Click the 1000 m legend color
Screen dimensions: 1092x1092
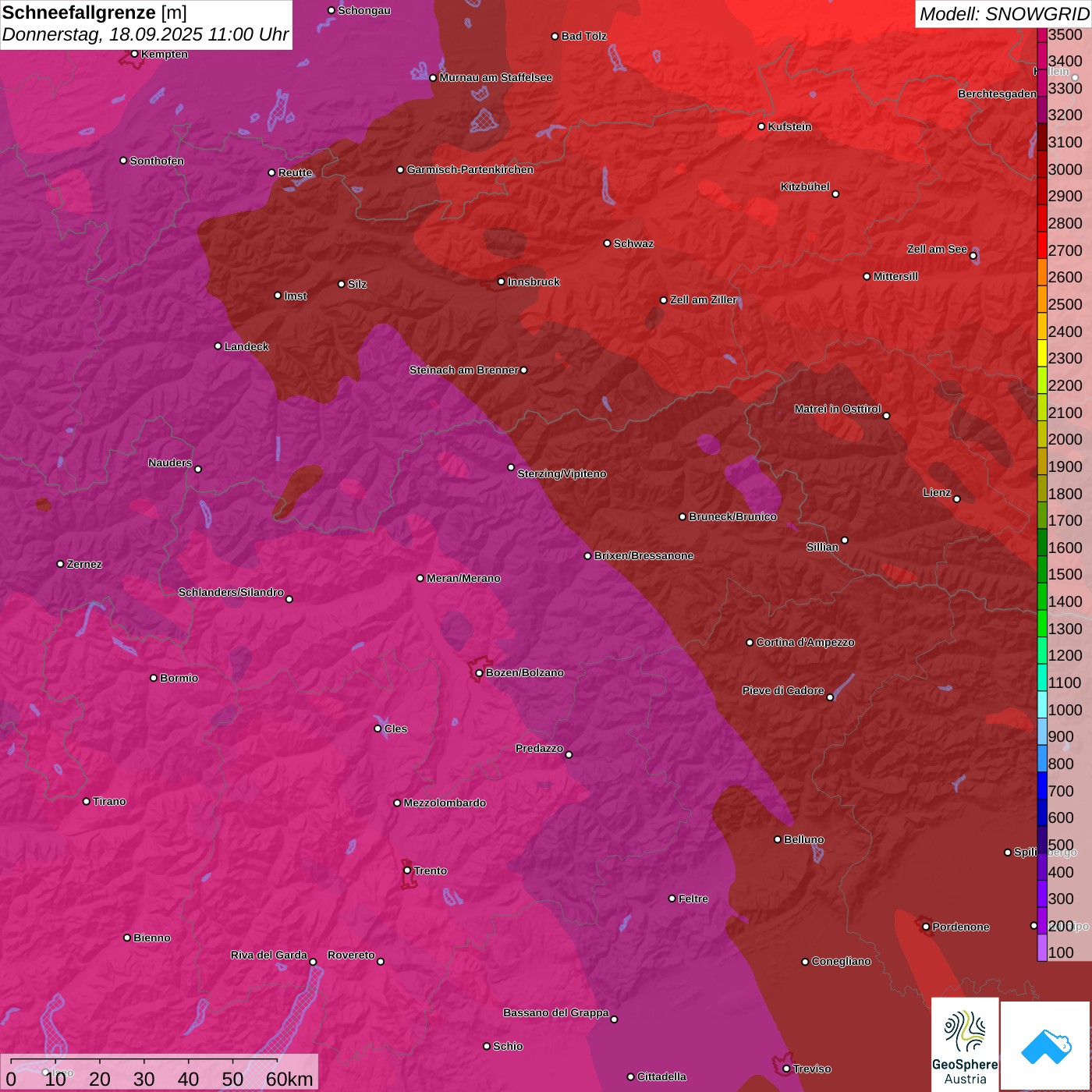[1042, 704]
